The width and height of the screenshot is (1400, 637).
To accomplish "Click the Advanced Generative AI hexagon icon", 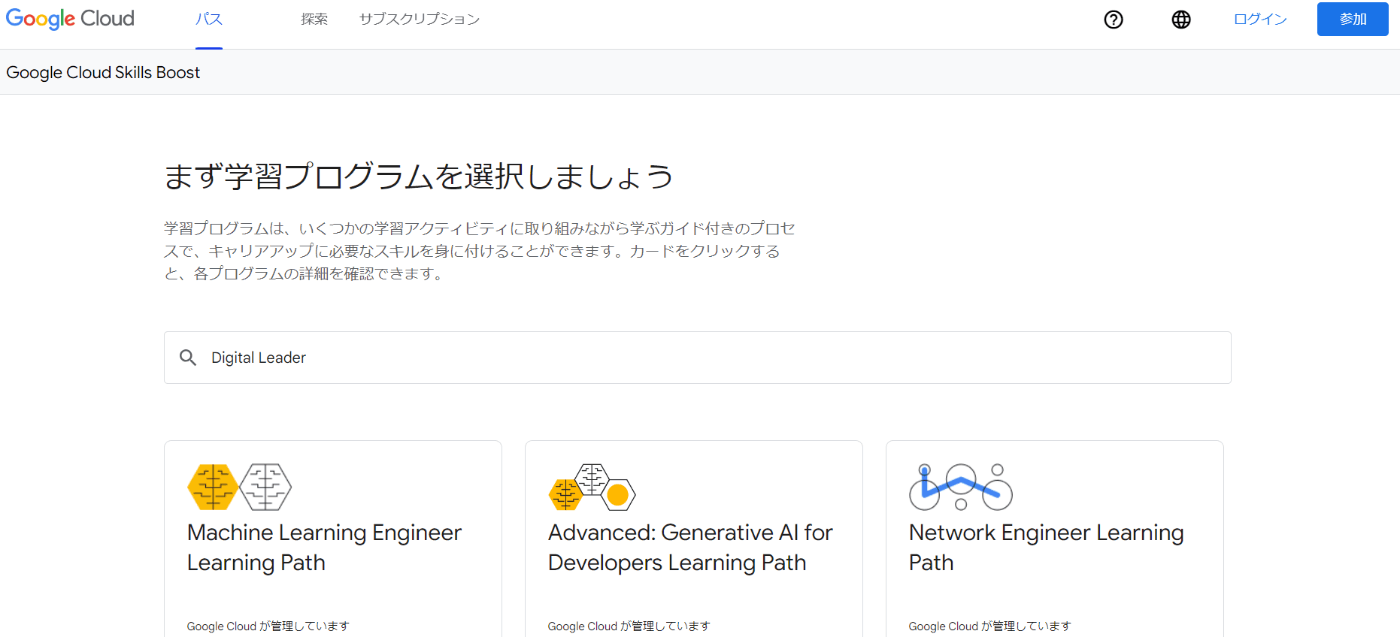I will [x=592, y=487].
